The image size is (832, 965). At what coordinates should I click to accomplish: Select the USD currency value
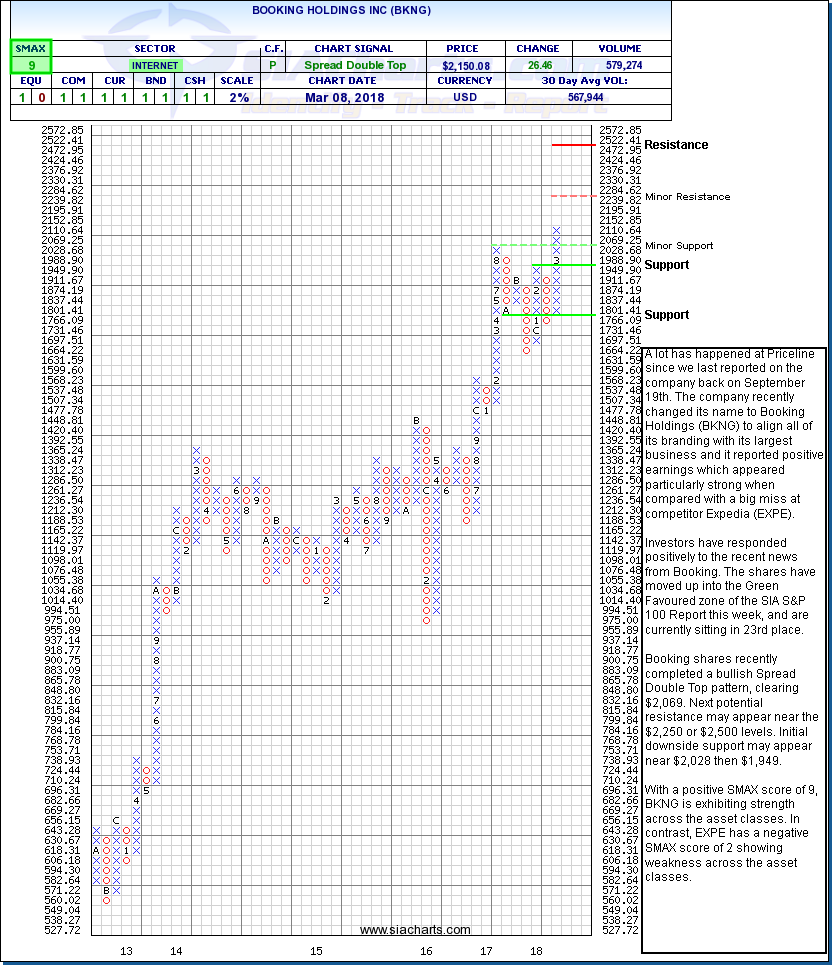coord(465,98)
